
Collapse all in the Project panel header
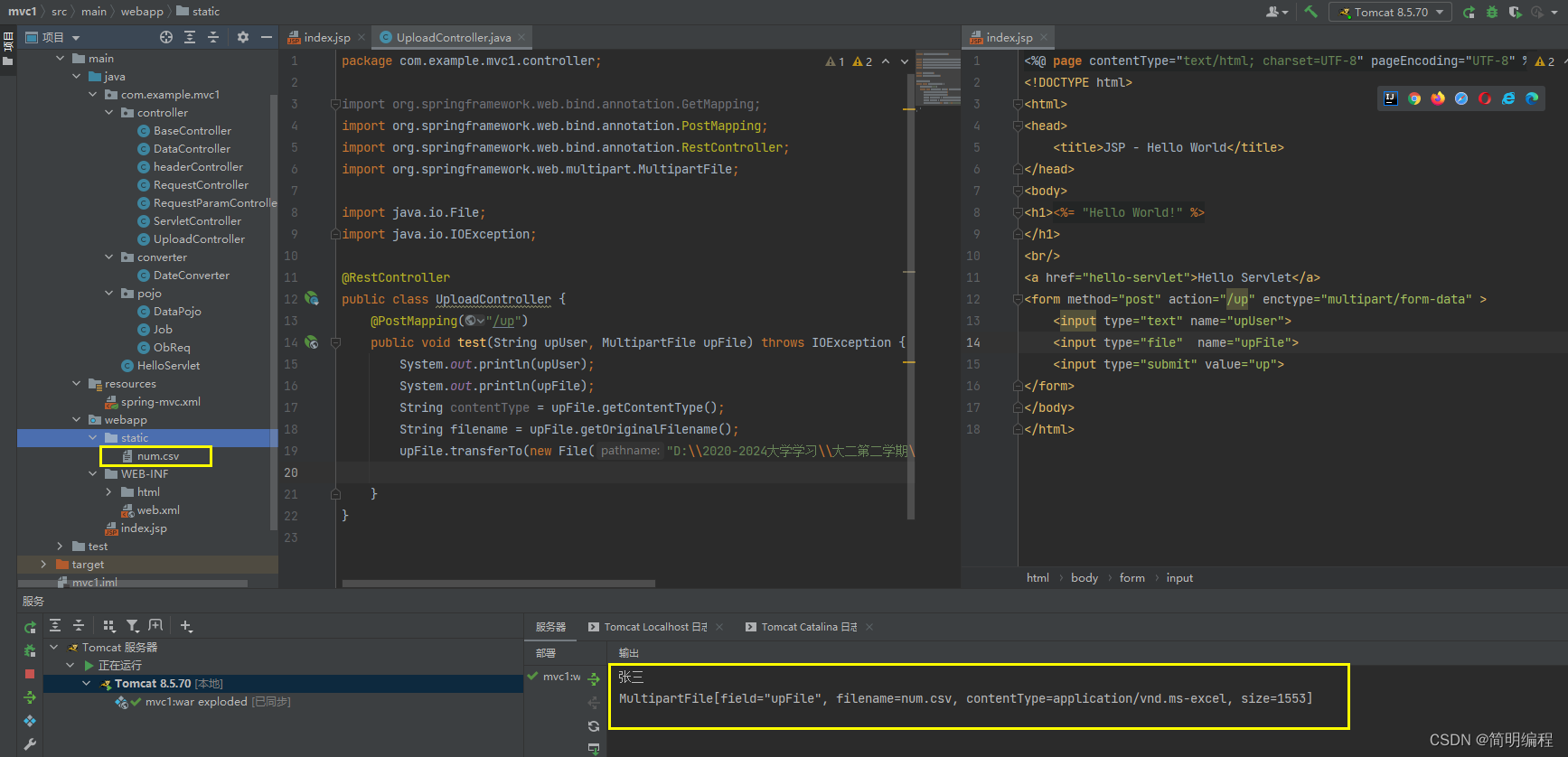pos(213,37)
